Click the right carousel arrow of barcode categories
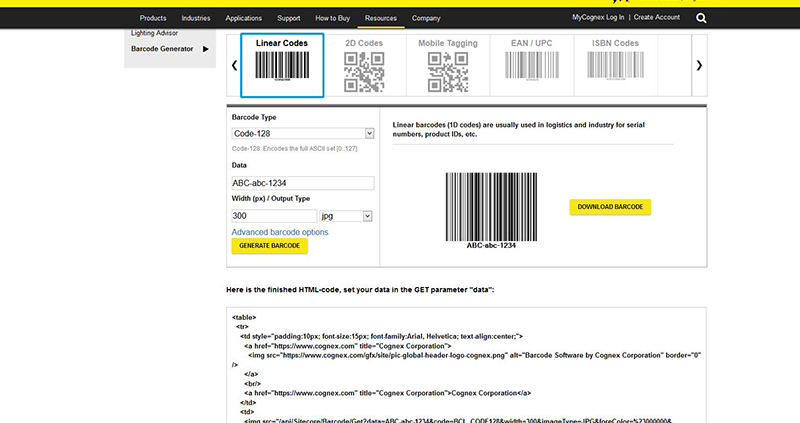 [x=699, y=65]
